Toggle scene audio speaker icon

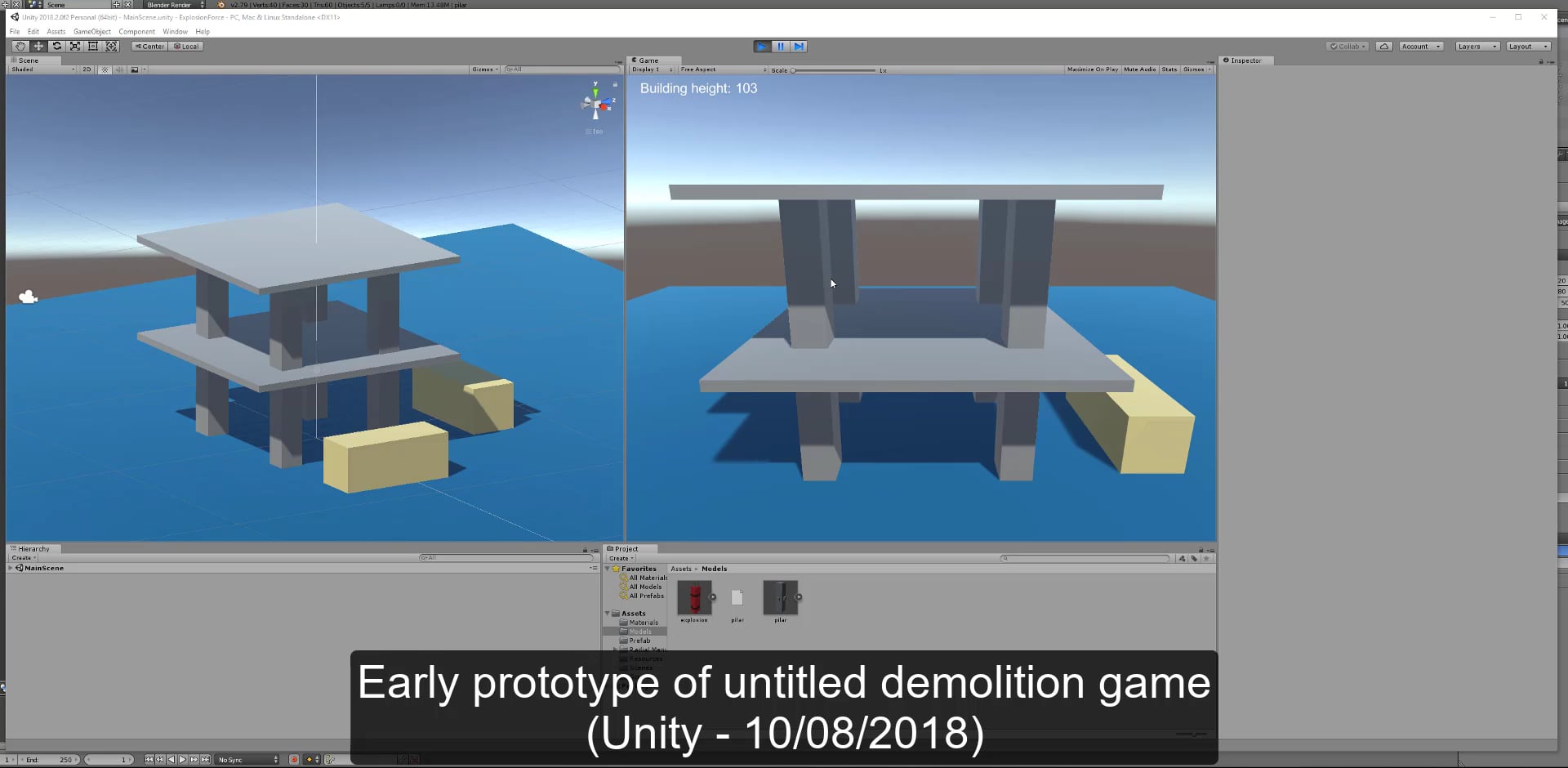[x=119, y=69]
